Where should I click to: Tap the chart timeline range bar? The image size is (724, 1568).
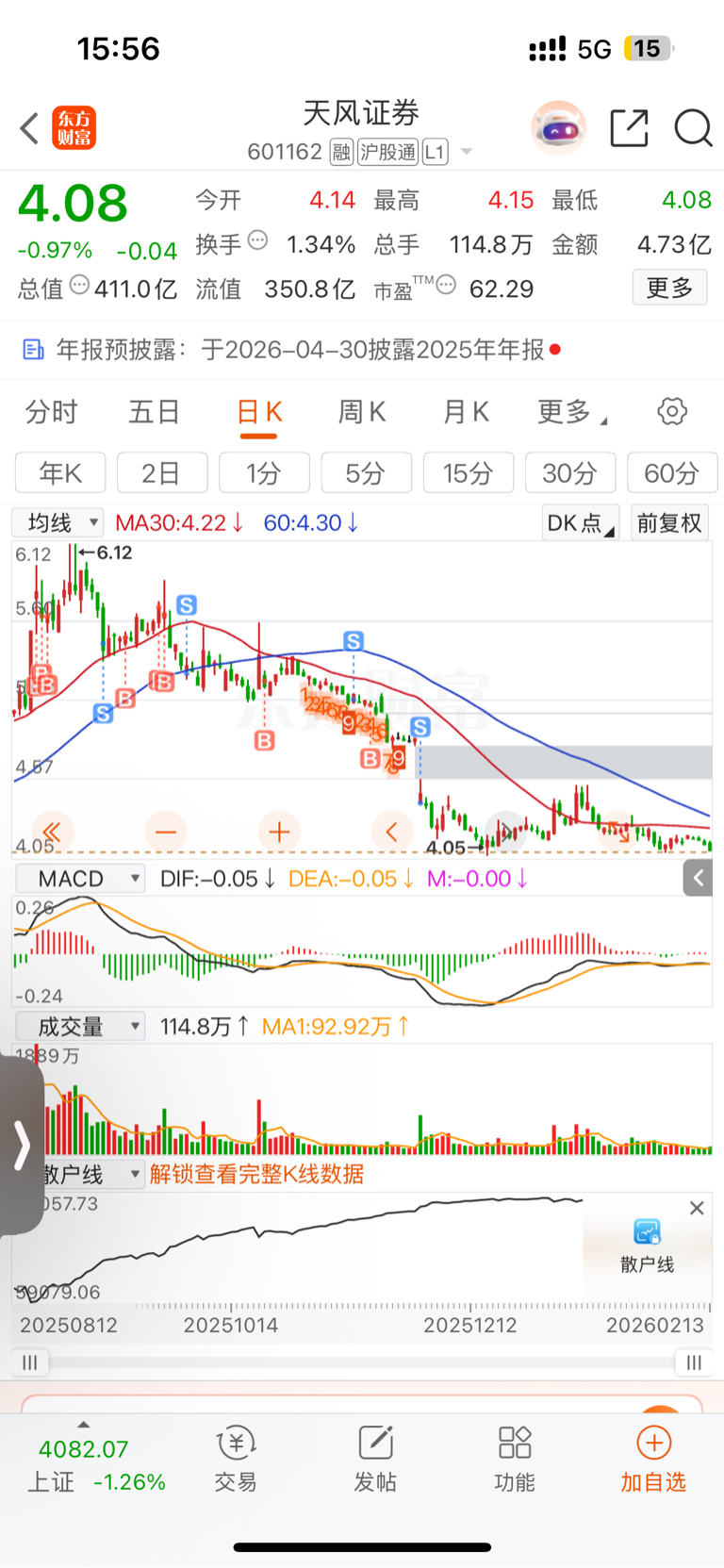(x=362, y=1362)
